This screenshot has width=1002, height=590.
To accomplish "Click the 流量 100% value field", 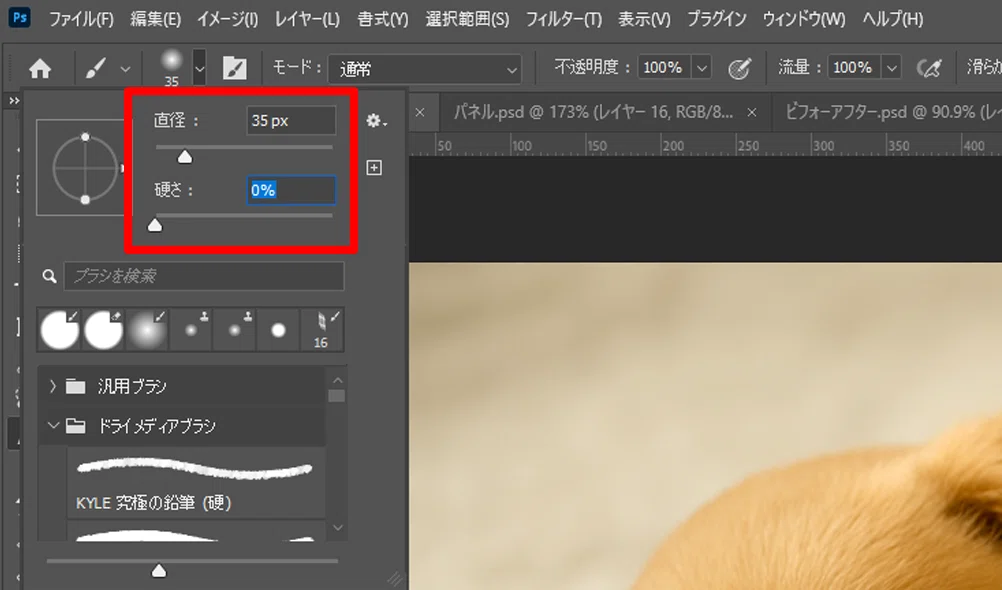I will pos(854,67).
